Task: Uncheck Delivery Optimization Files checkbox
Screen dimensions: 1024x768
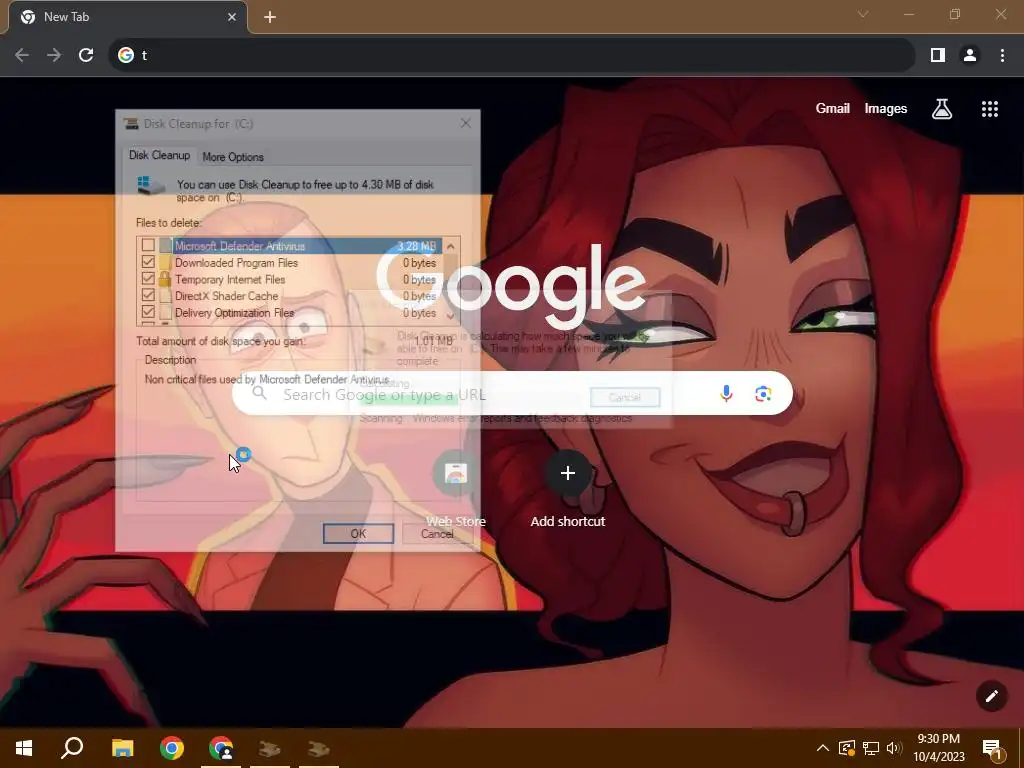Action: point(148,312)
